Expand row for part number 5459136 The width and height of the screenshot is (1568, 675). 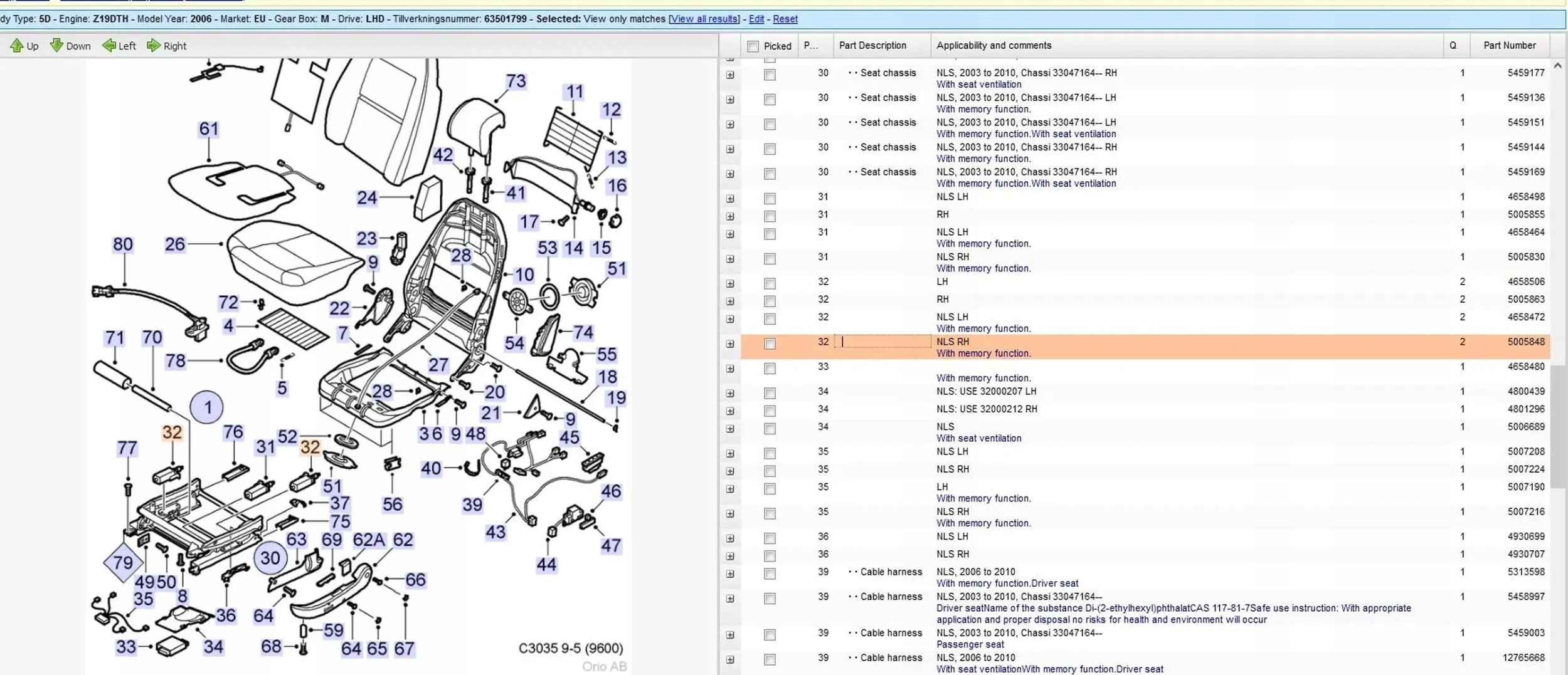[730, 100]
